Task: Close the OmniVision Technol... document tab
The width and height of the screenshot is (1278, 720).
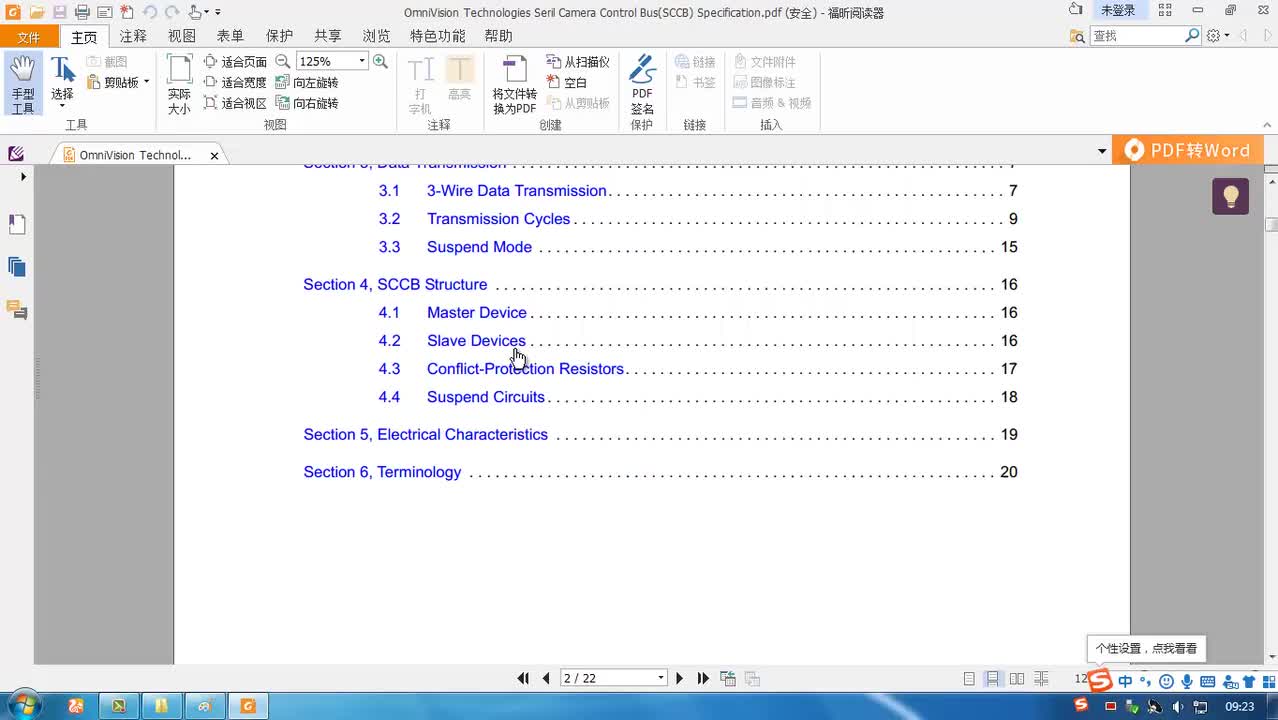Action: (x=214, y=155)
